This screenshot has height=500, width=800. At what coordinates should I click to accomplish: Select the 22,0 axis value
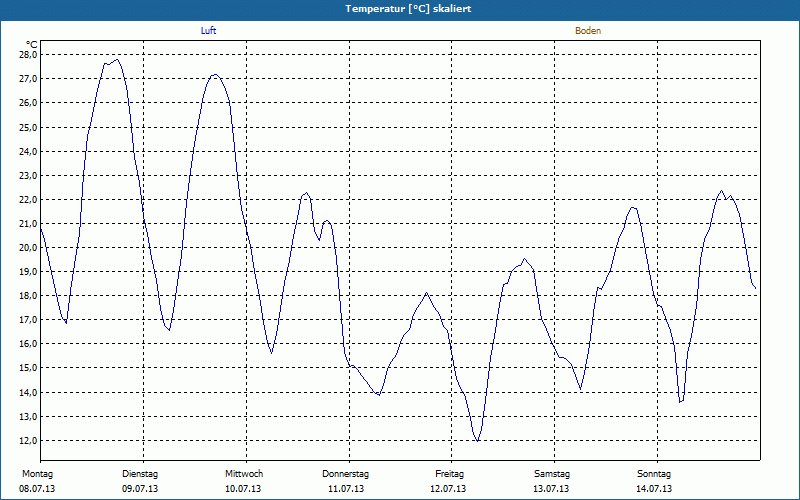point(28,199)
